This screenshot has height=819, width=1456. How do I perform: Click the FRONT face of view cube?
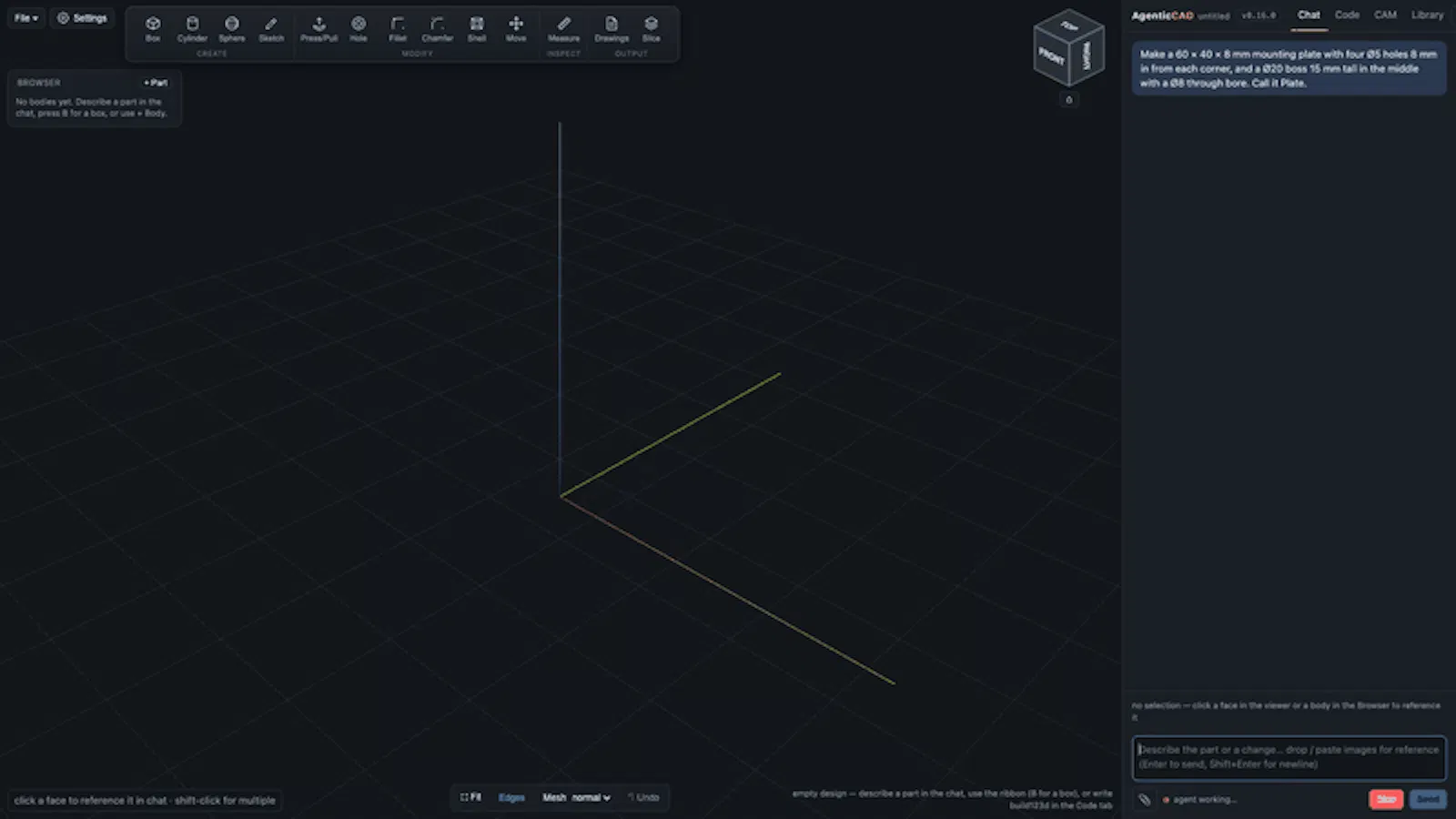tap(1051, 56)
